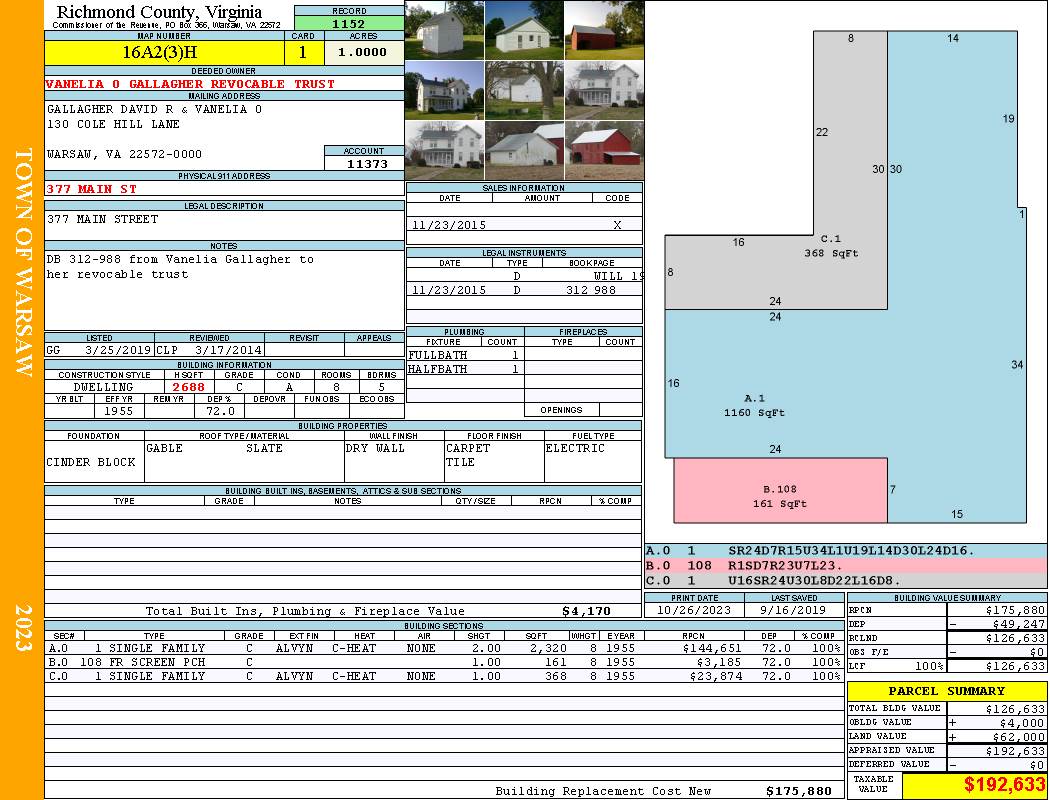Image resolution: width=1050 pixels, height=800 pixels.
Task: Click print date 10/26/2023
Action: click(x=694, y=611)
